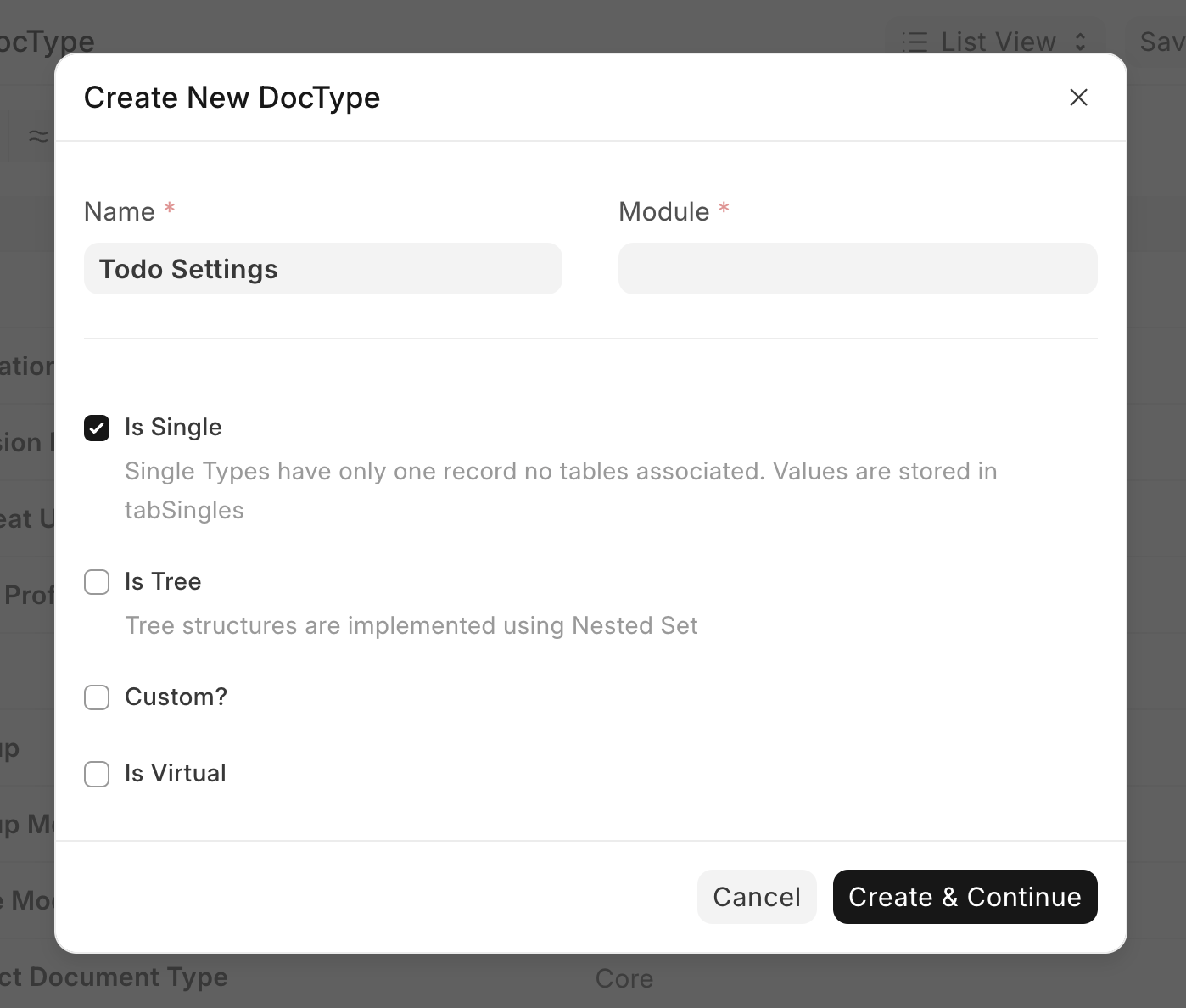
Task: Open the List View switcher label
Action: click(998, 42)
